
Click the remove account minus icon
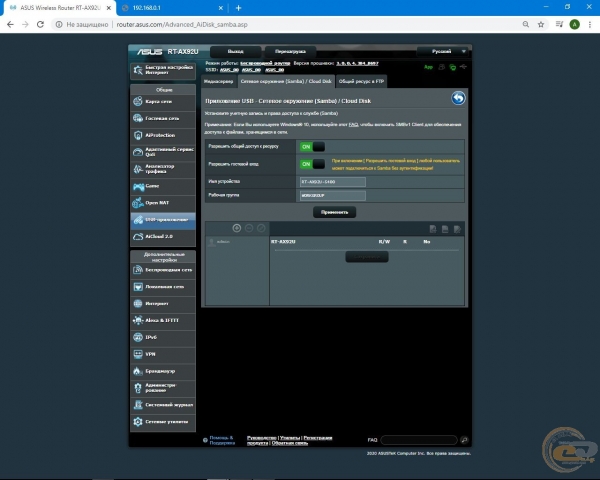tap(249, 229)
